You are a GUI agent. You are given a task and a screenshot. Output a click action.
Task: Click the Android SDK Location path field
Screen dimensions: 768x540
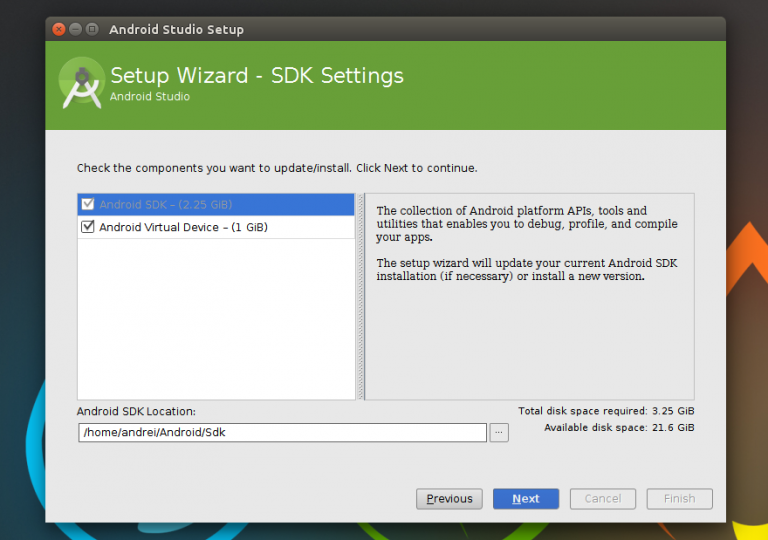[x=282, y=432]
